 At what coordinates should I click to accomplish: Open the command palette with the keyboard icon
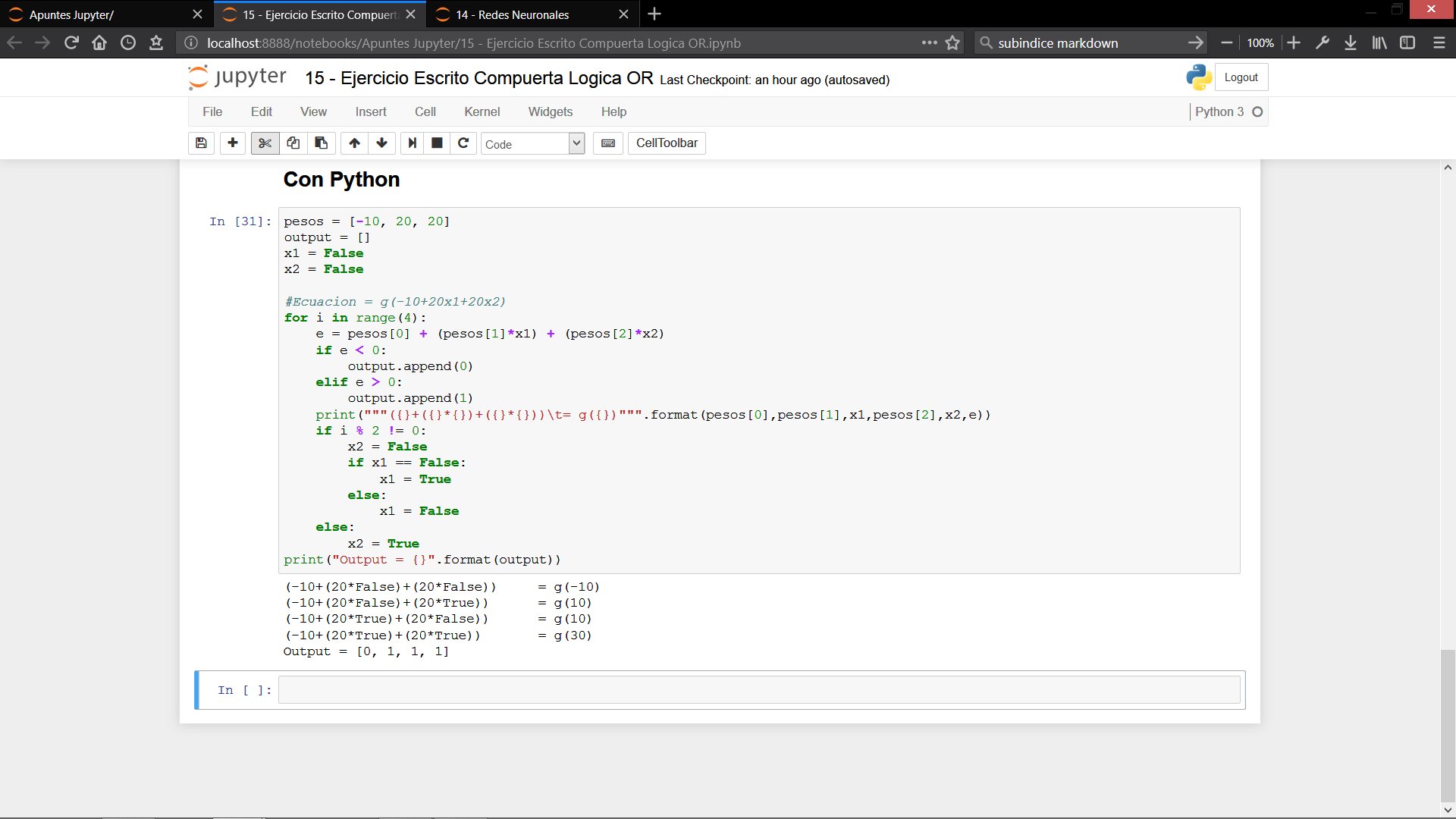point(608,143)
